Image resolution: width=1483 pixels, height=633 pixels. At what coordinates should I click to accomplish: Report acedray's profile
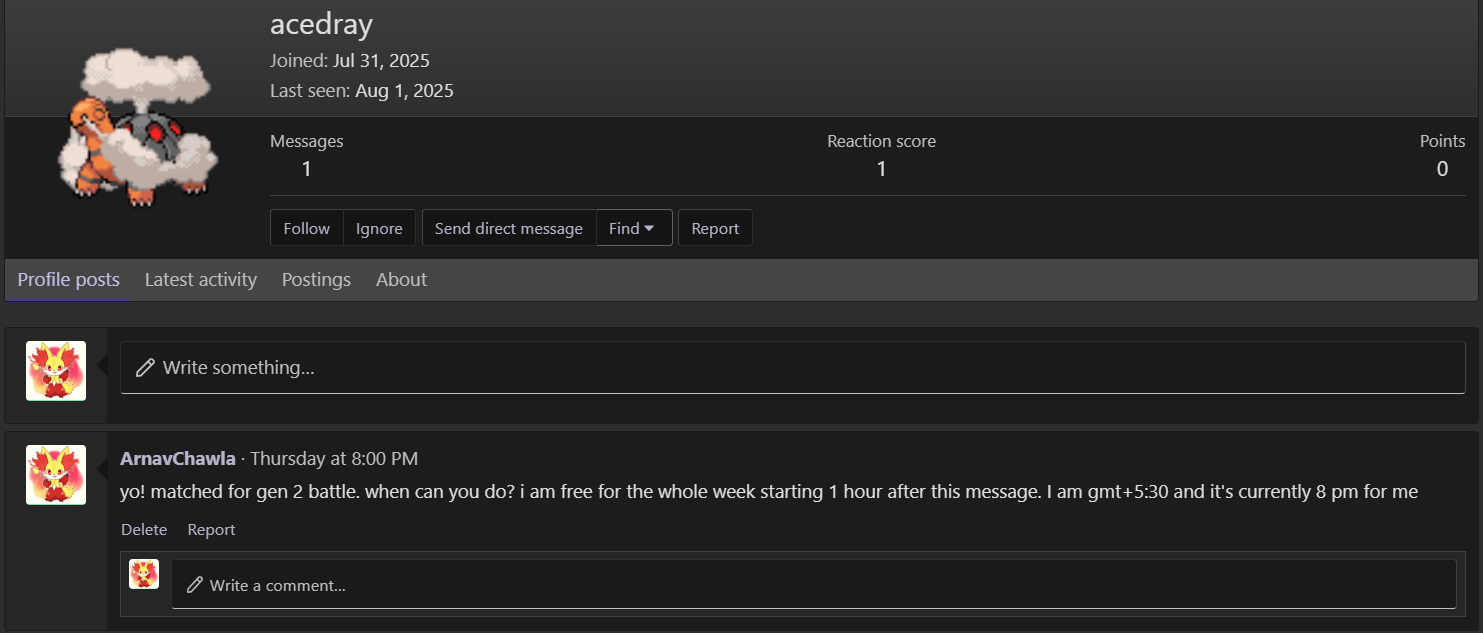715,228
